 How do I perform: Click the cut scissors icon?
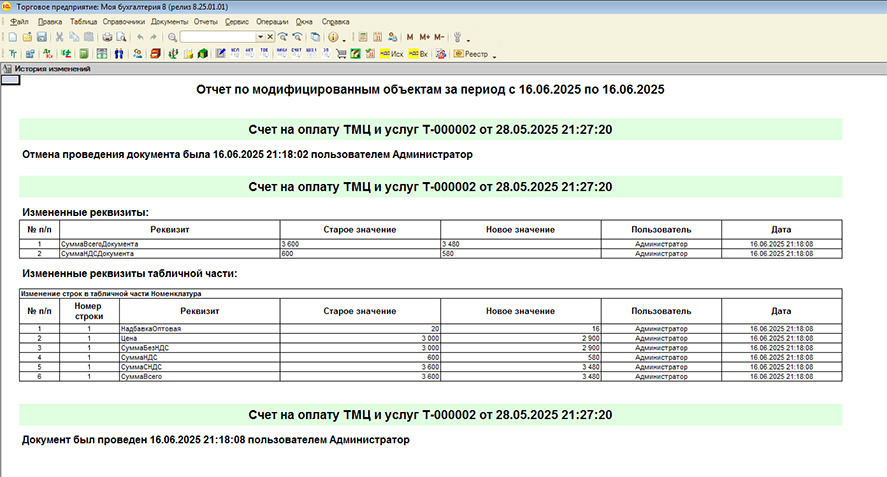point(61,37)
